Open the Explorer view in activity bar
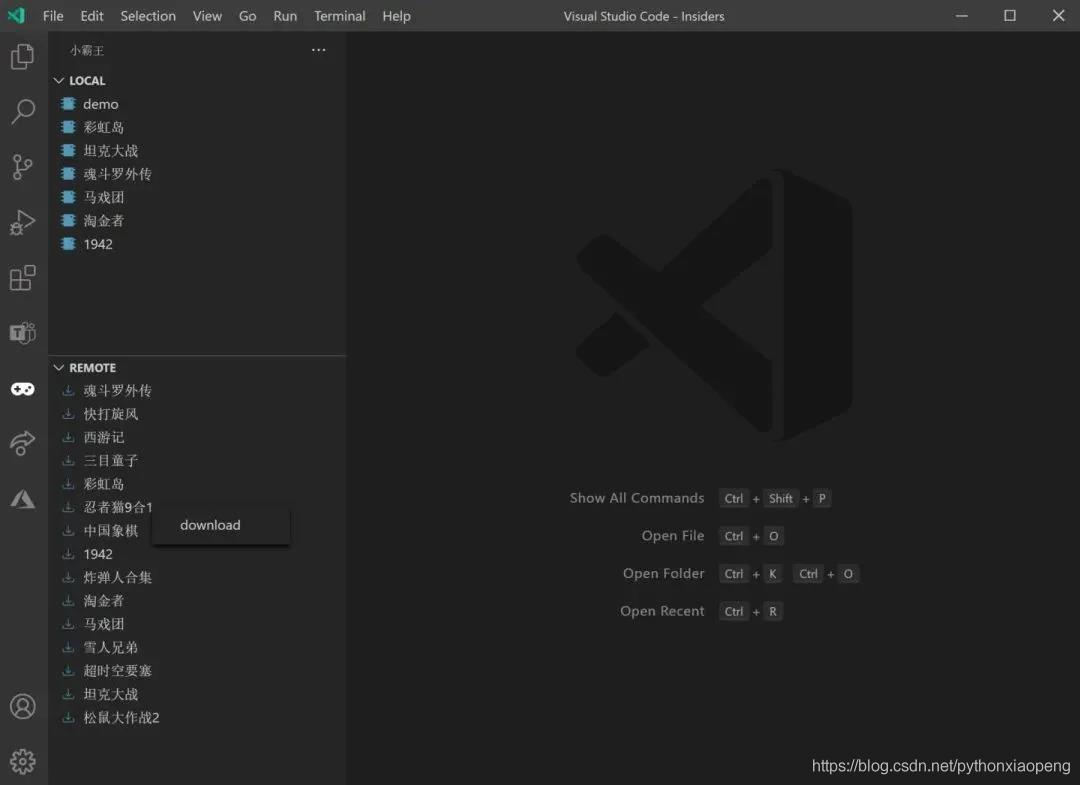This screenshot has height=785, width=1080. coord(23,56)
